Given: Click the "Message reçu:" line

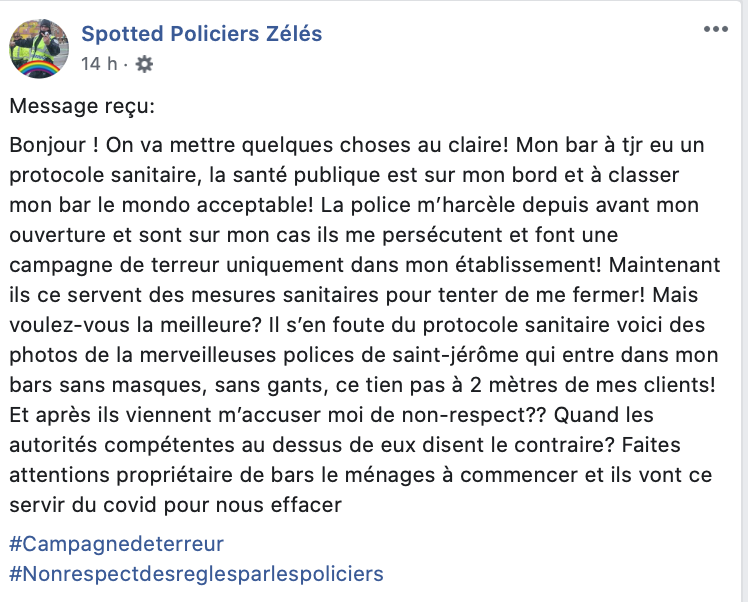Looking at the screenshot, I should click(82, 106).
